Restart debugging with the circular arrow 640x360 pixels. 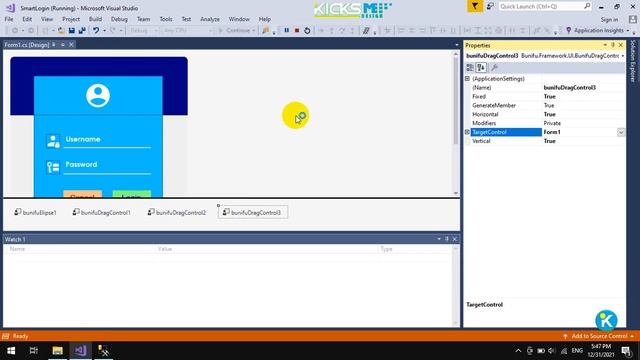click(307, 31)
